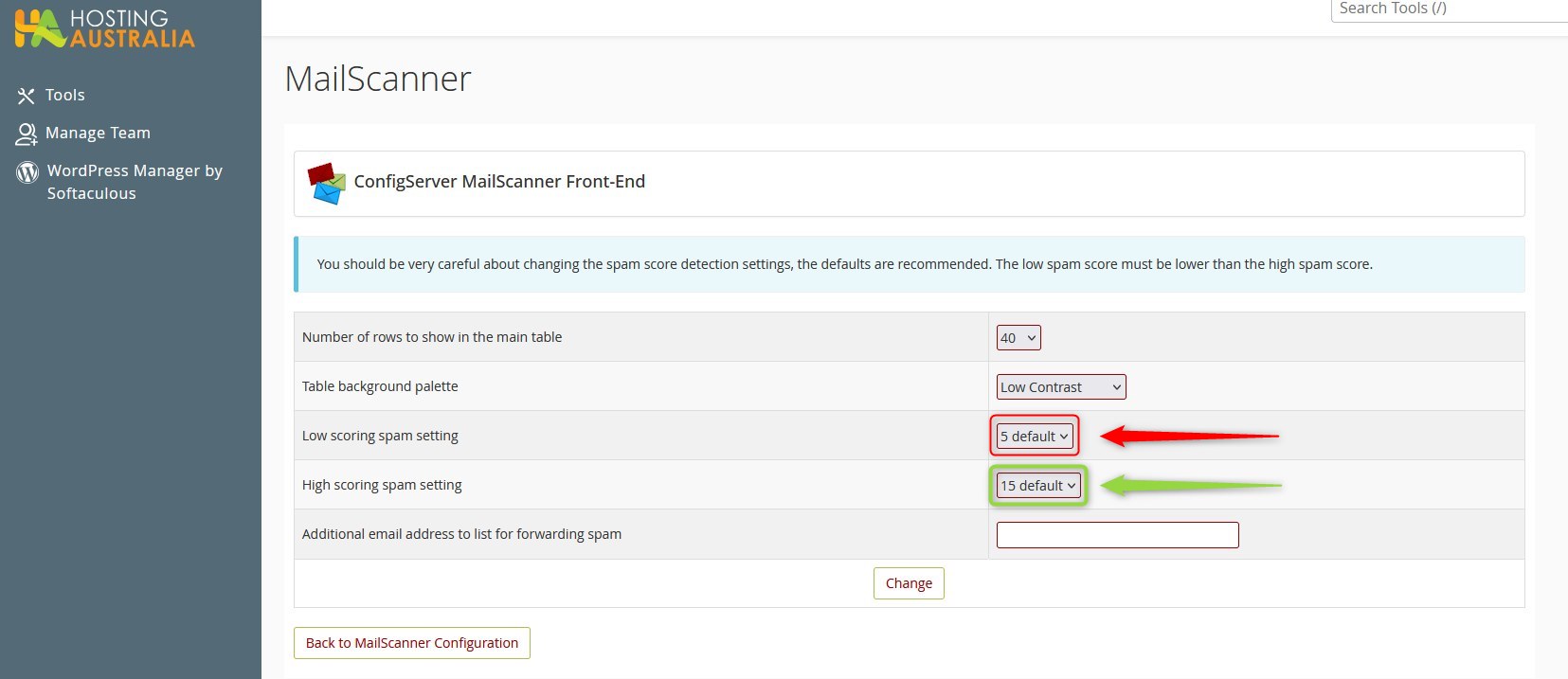Image resolution: width=1568 pixels, height=679 pixels.
Task: Open the High scoring spam dropdown
Action: point(1038,486)
